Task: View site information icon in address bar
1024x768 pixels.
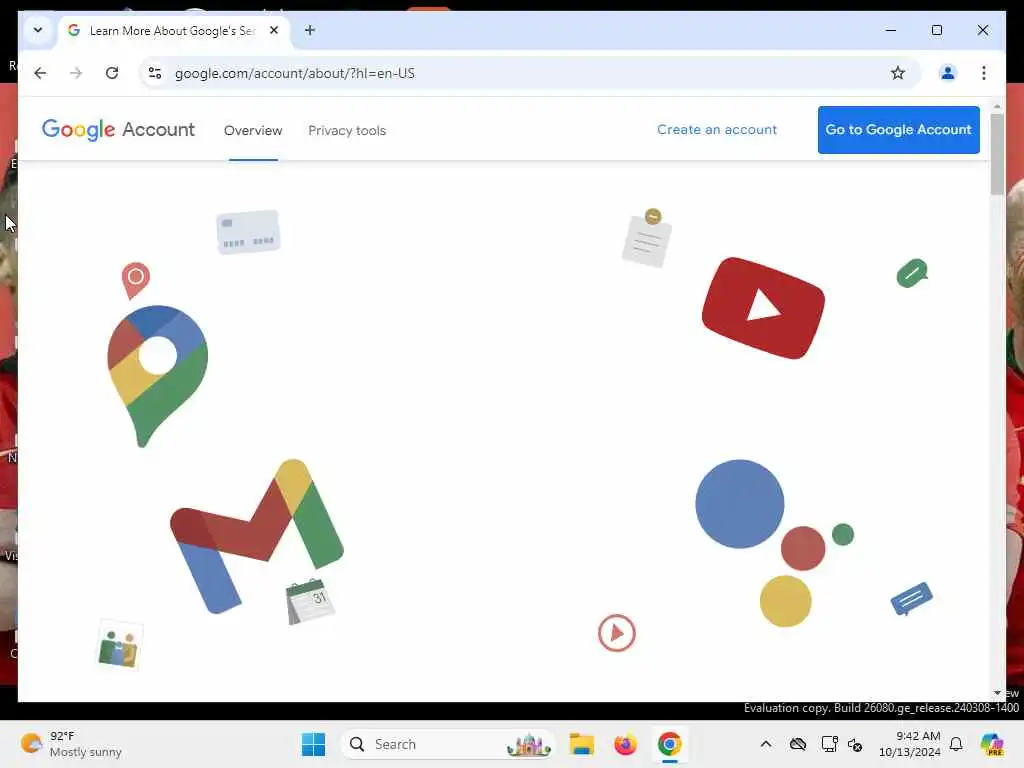Action: [155, 73]
